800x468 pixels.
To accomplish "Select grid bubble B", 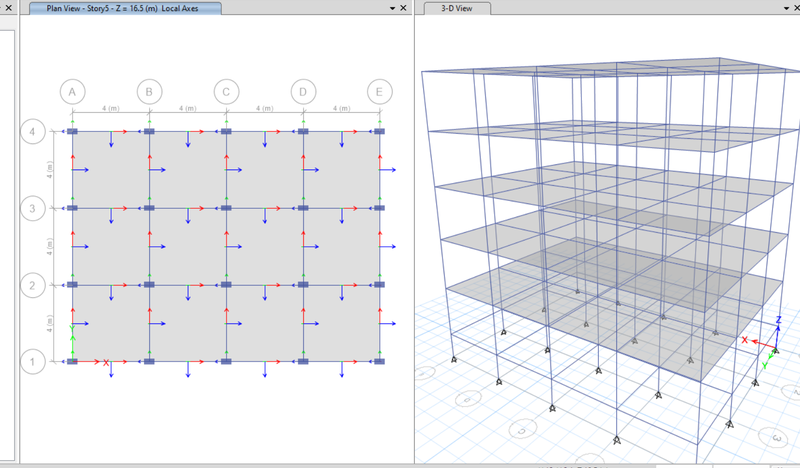I will [x=149, y=92].
